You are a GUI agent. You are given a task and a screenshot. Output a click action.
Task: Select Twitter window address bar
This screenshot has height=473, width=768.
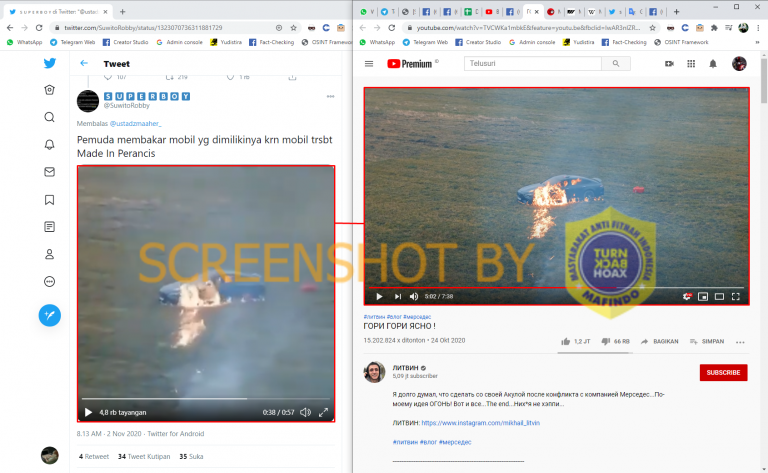(169, 28)
